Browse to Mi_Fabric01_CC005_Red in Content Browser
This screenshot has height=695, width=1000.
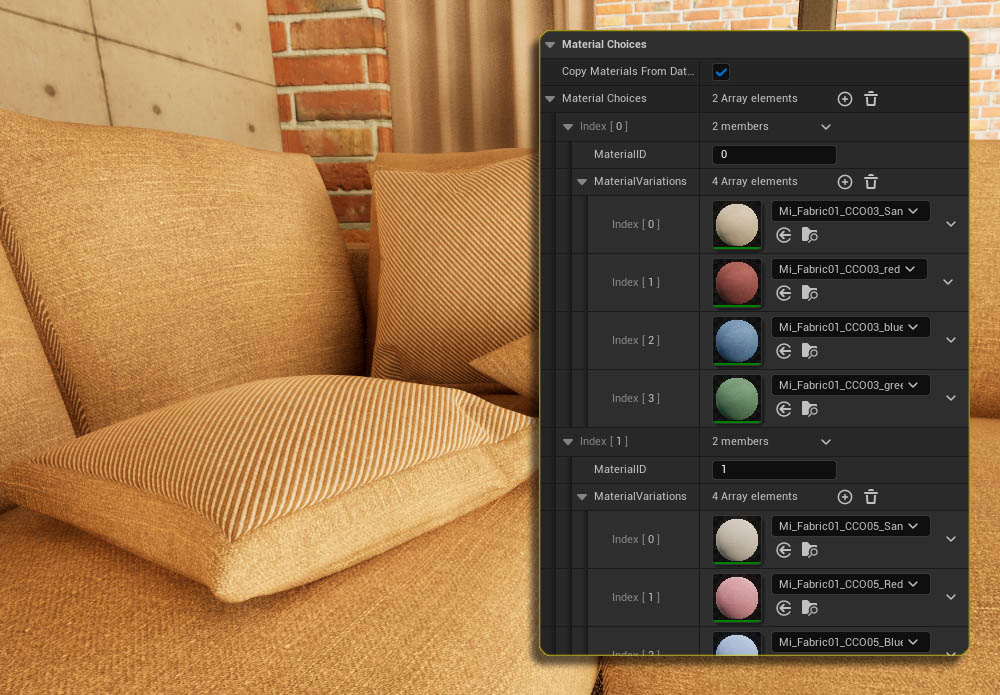click(809, 608)
